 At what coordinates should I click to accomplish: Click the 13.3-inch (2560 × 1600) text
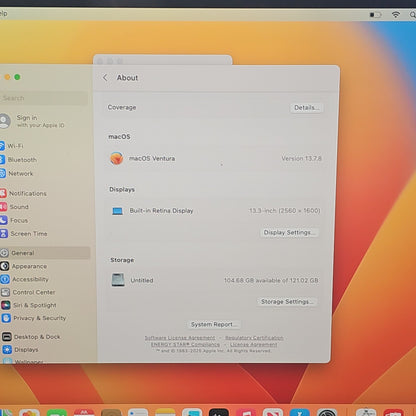284,211
